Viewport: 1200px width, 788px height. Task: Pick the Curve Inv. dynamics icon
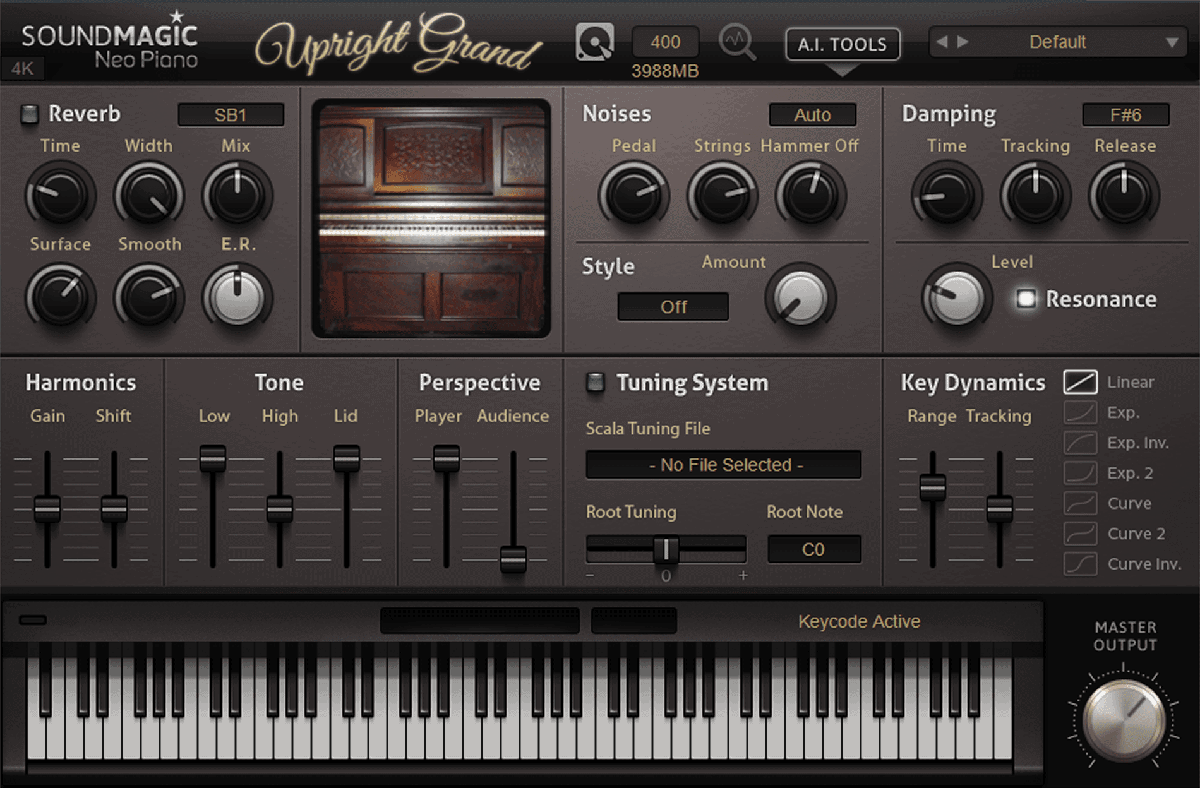1080,564
